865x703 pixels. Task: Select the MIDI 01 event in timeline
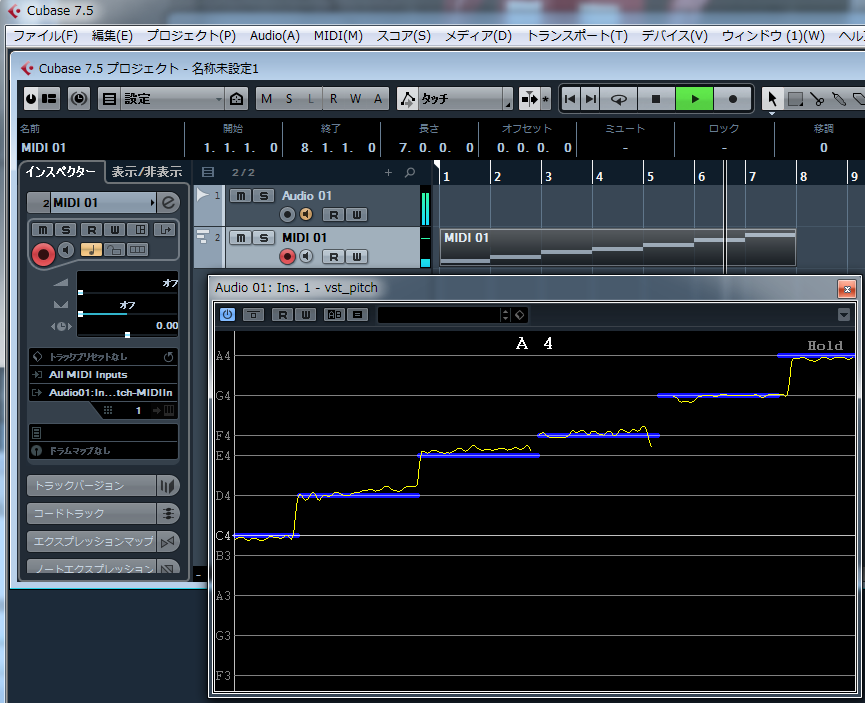click(617, 248)
